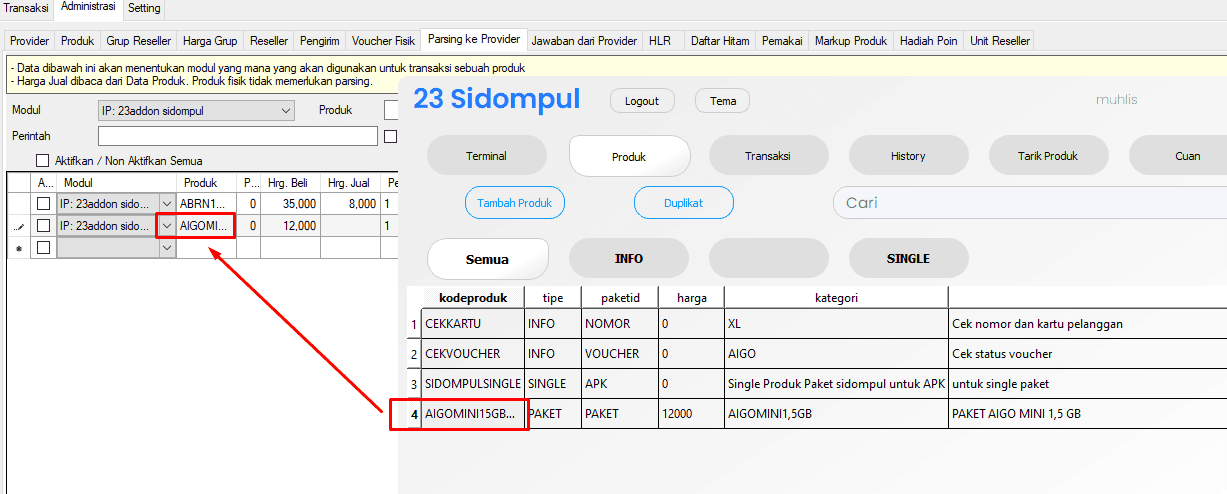Open the Harga Grup tab
Viewport: 1227px width, 494px height.
[211, 41]
